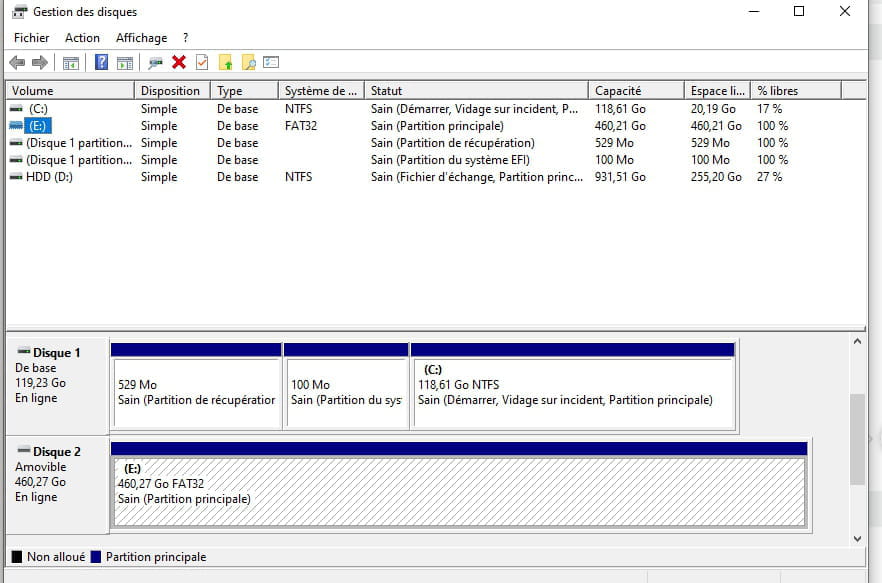The width and height of the screenshot is (882, 583).
Task: Open Properties via the checkmark page icon
Action: [202, 62]
